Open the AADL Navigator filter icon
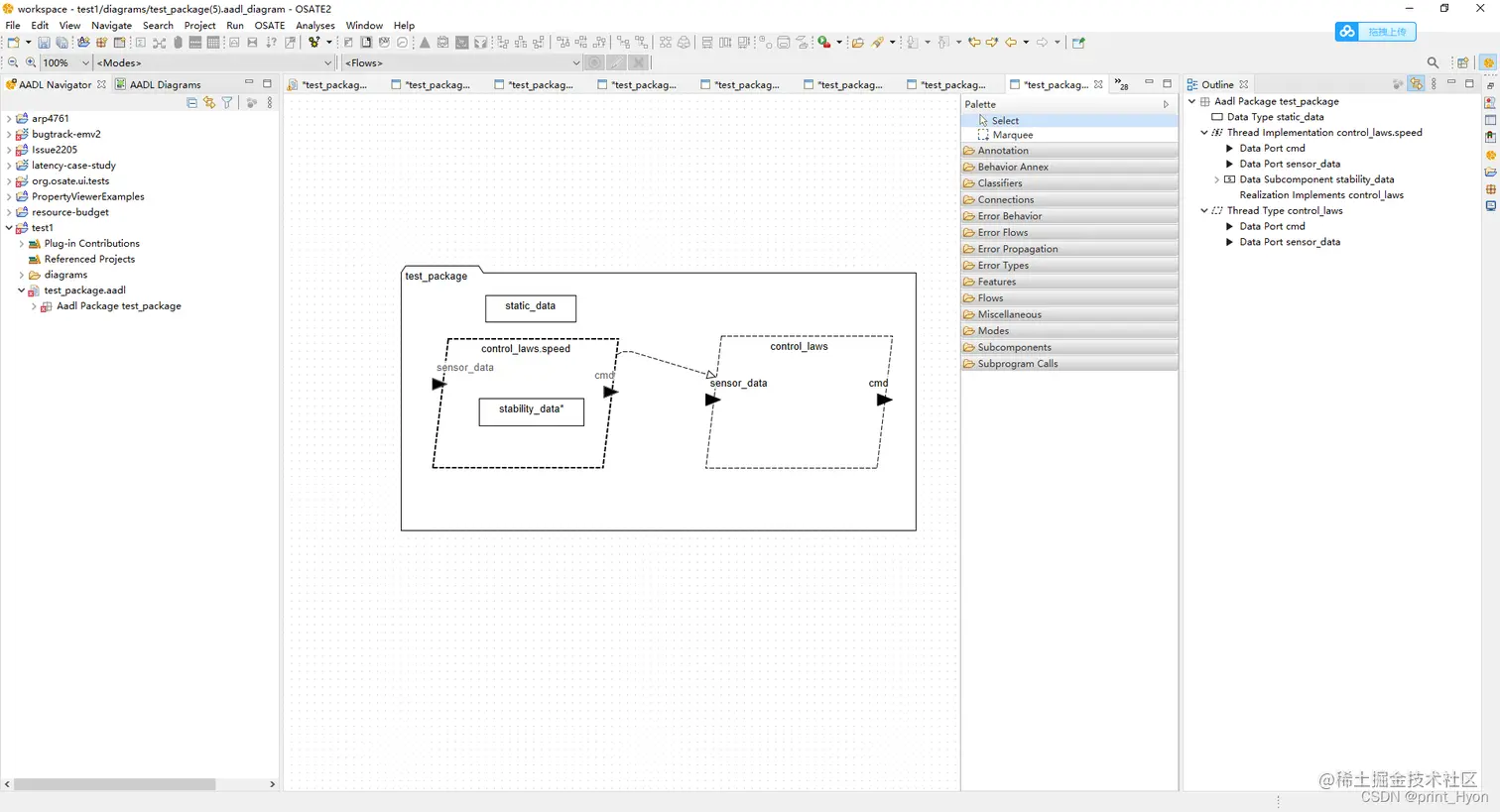Image resolution: width=1500 pixels, height=812 pixels. click(227, 102)
